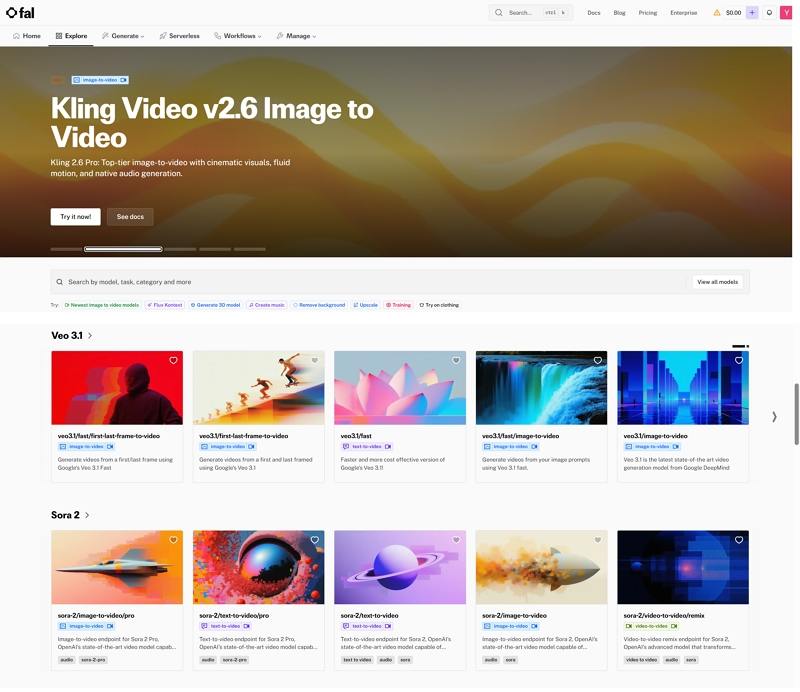Favorite the sora-2/text-to-video/pro card
Image resolution: width=800 pixels, height=692 pixels.
click(315, 540)
